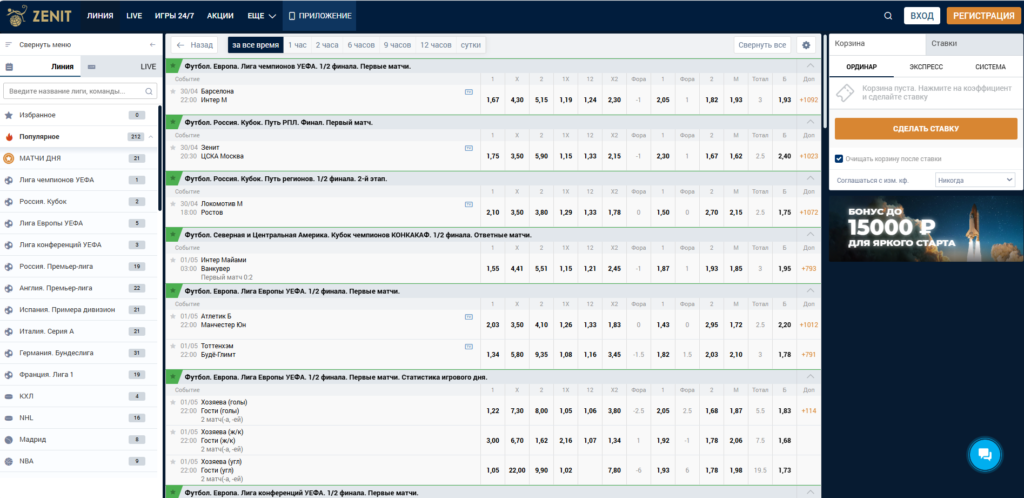
Task: Favorite the Интер Майами – Ванкувер match star
Action: [173, 260]
